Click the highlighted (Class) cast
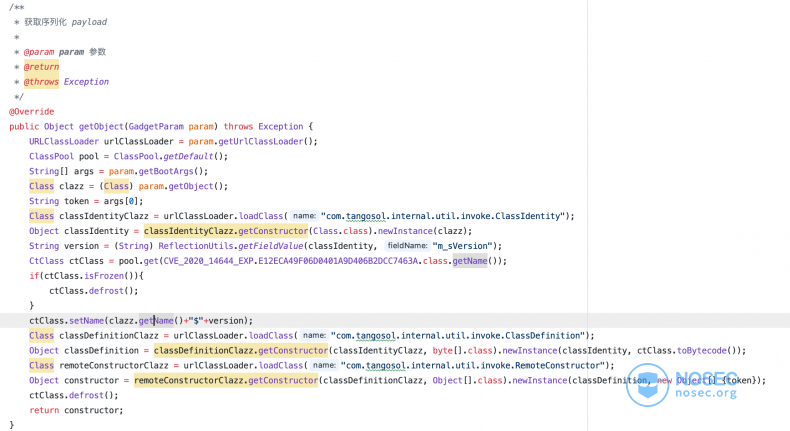790x431 pixels. (x=116, y=187)
